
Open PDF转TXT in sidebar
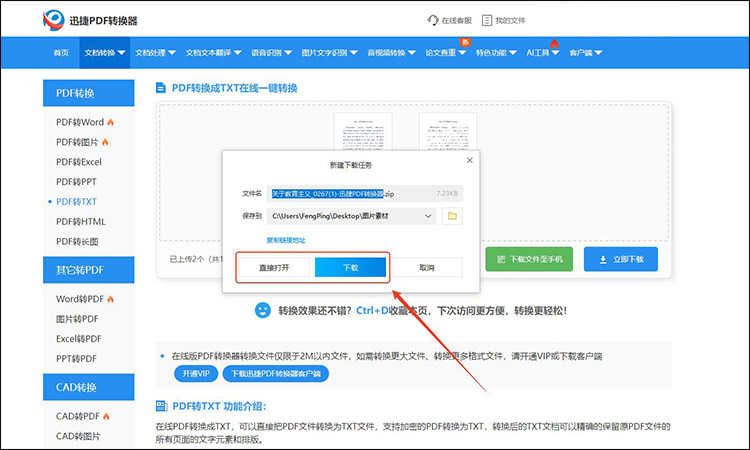click(x=76, y=202)
